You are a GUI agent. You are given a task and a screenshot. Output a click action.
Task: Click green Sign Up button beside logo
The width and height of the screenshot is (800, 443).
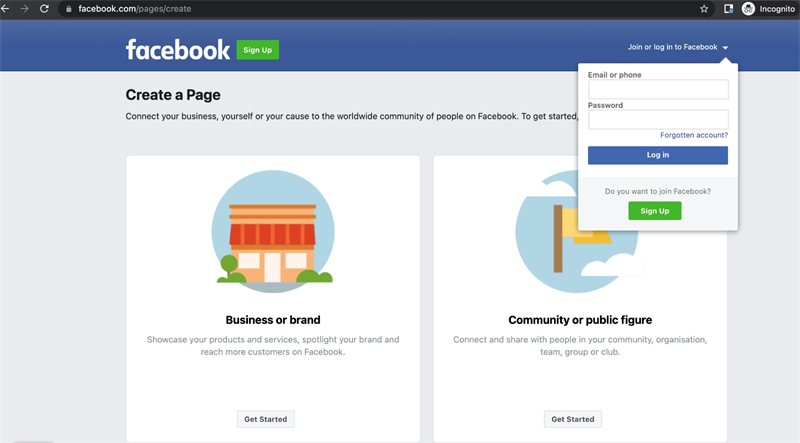[258, 50]
